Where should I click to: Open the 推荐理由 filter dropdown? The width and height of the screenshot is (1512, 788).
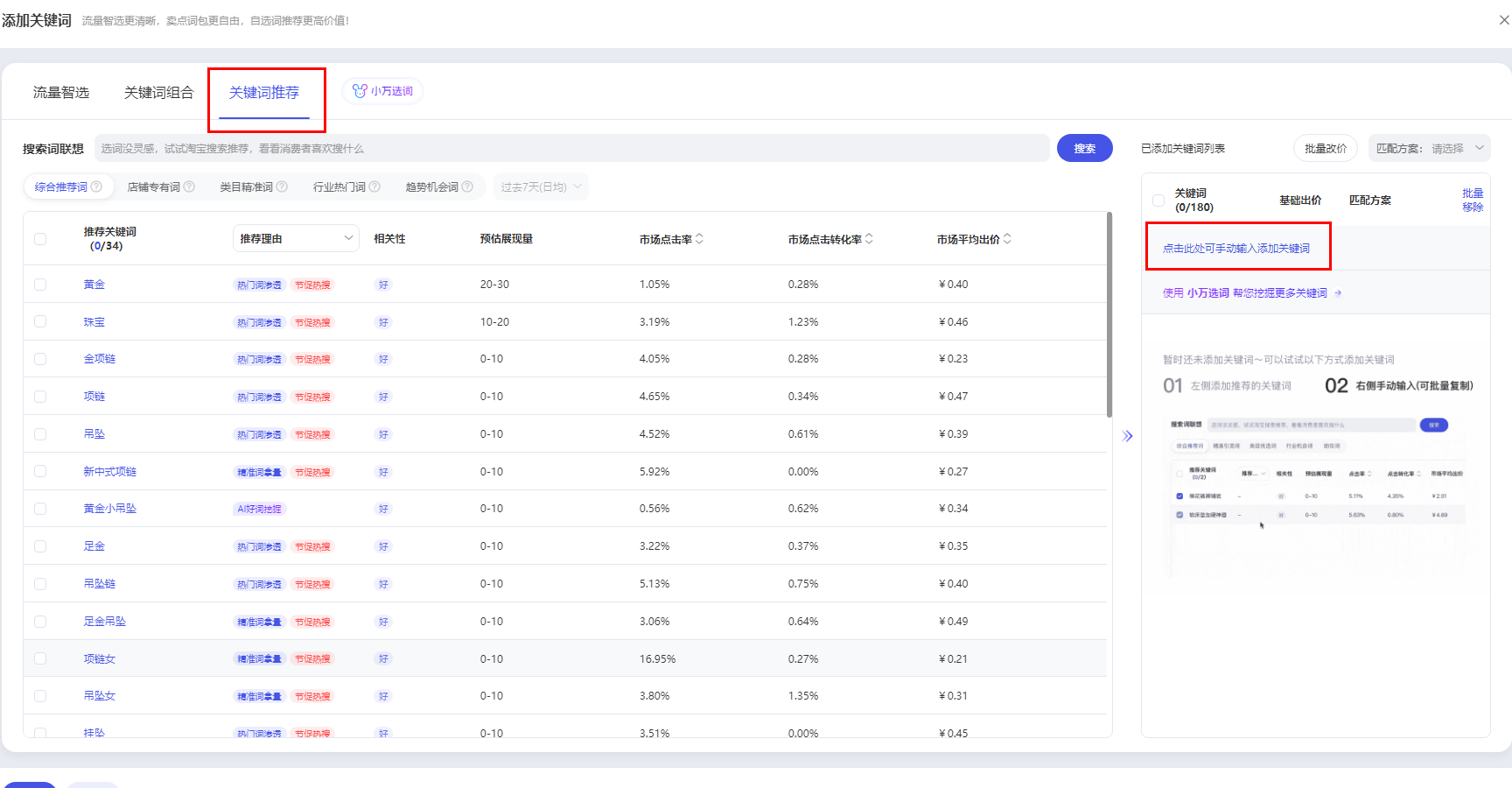296,238
